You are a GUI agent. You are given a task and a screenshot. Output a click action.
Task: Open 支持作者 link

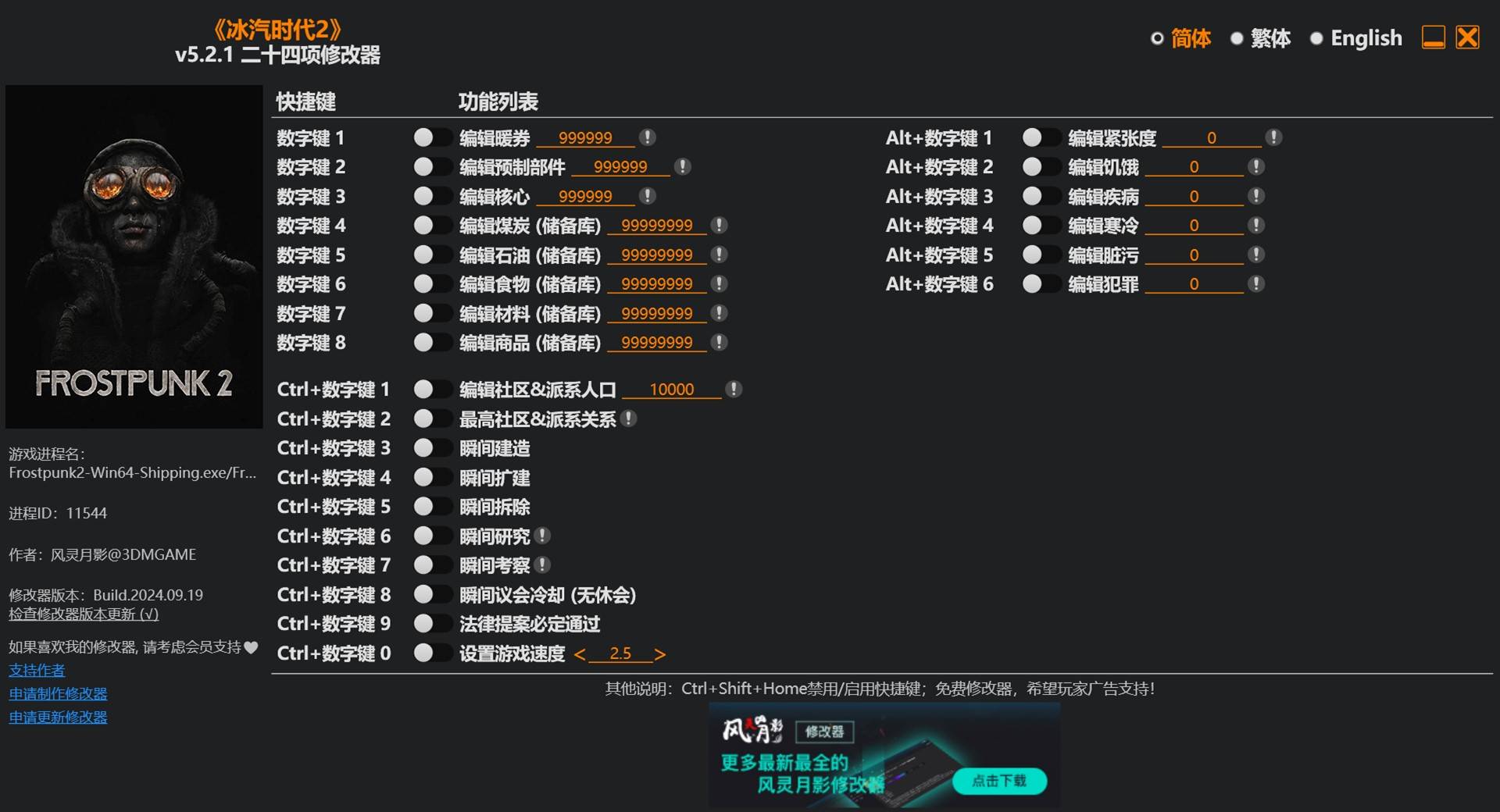coord(37,670)
